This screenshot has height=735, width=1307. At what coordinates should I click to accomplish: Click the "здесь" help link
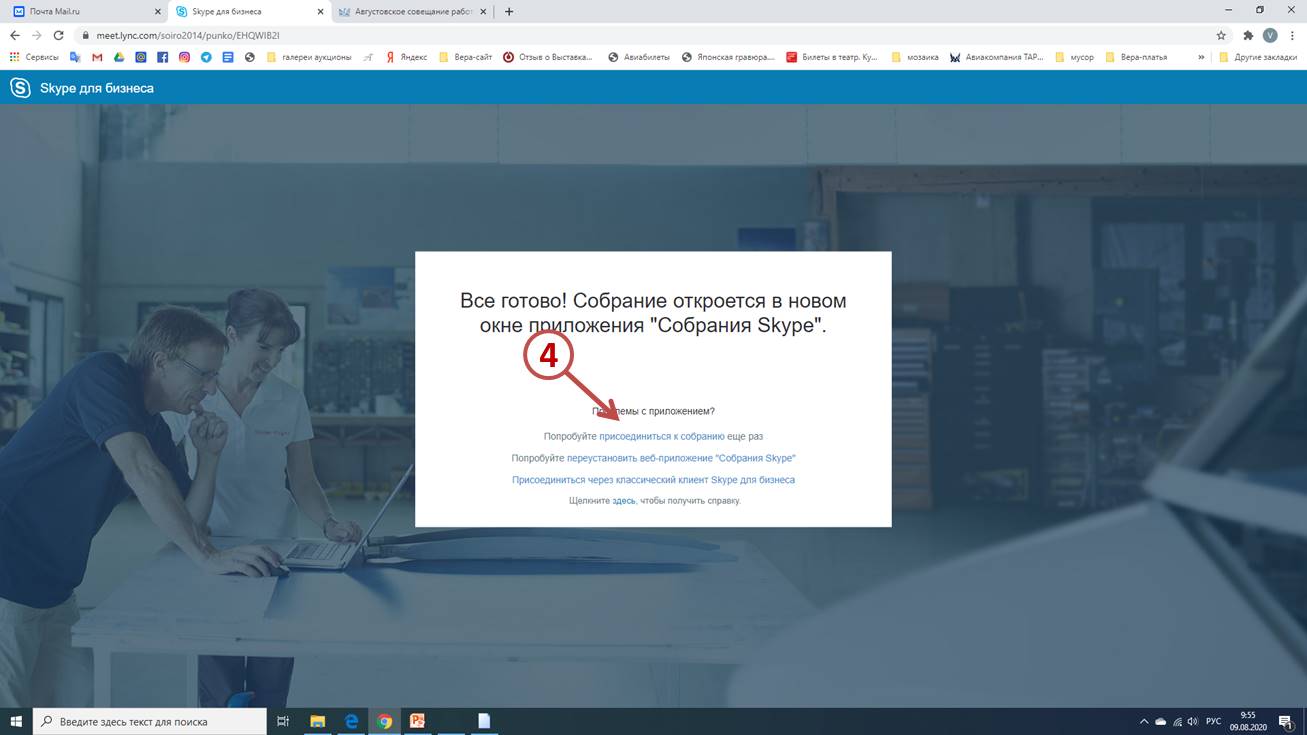point(623,501)
